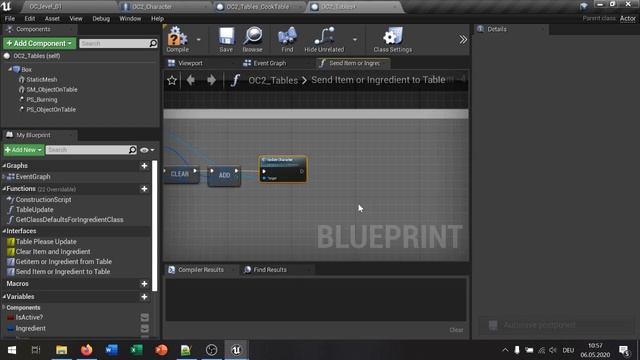Open GetItem or Ingredient from Table
This screenshot has width=640, height=360.
[x=64, y=262]
